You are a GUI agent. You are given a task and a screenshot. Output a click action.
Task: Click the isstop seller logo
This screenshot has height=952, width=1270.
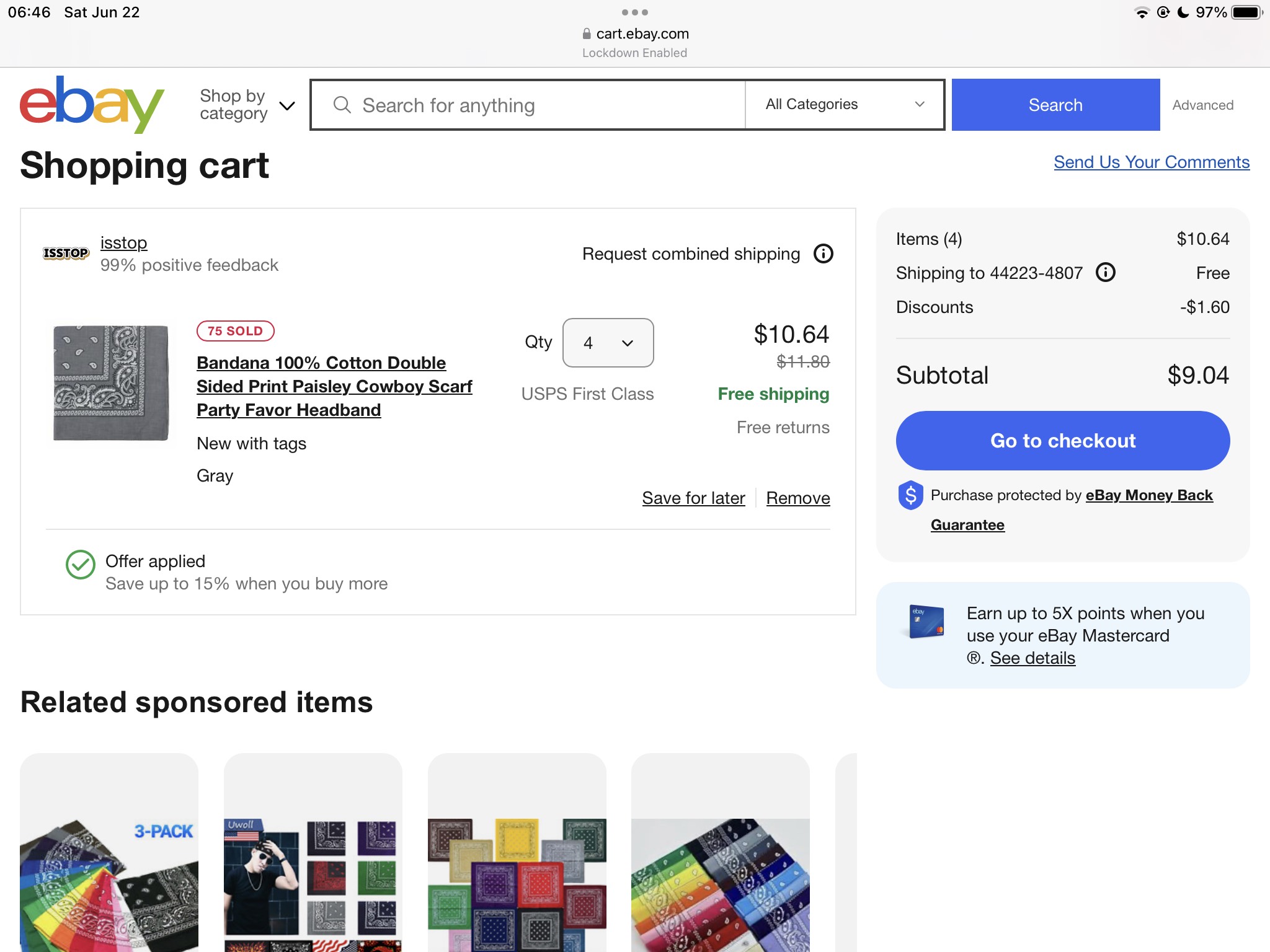coord(66,253)
